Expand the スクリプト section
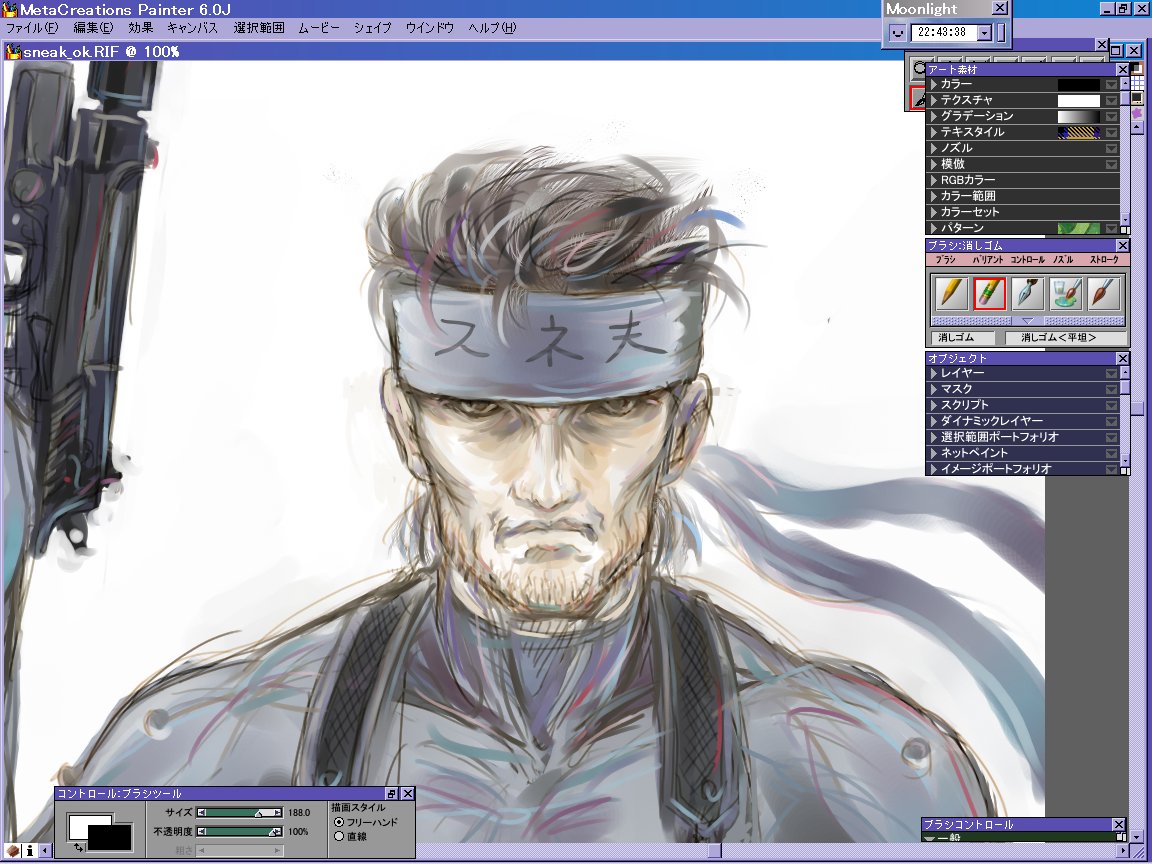 [934, 405]
